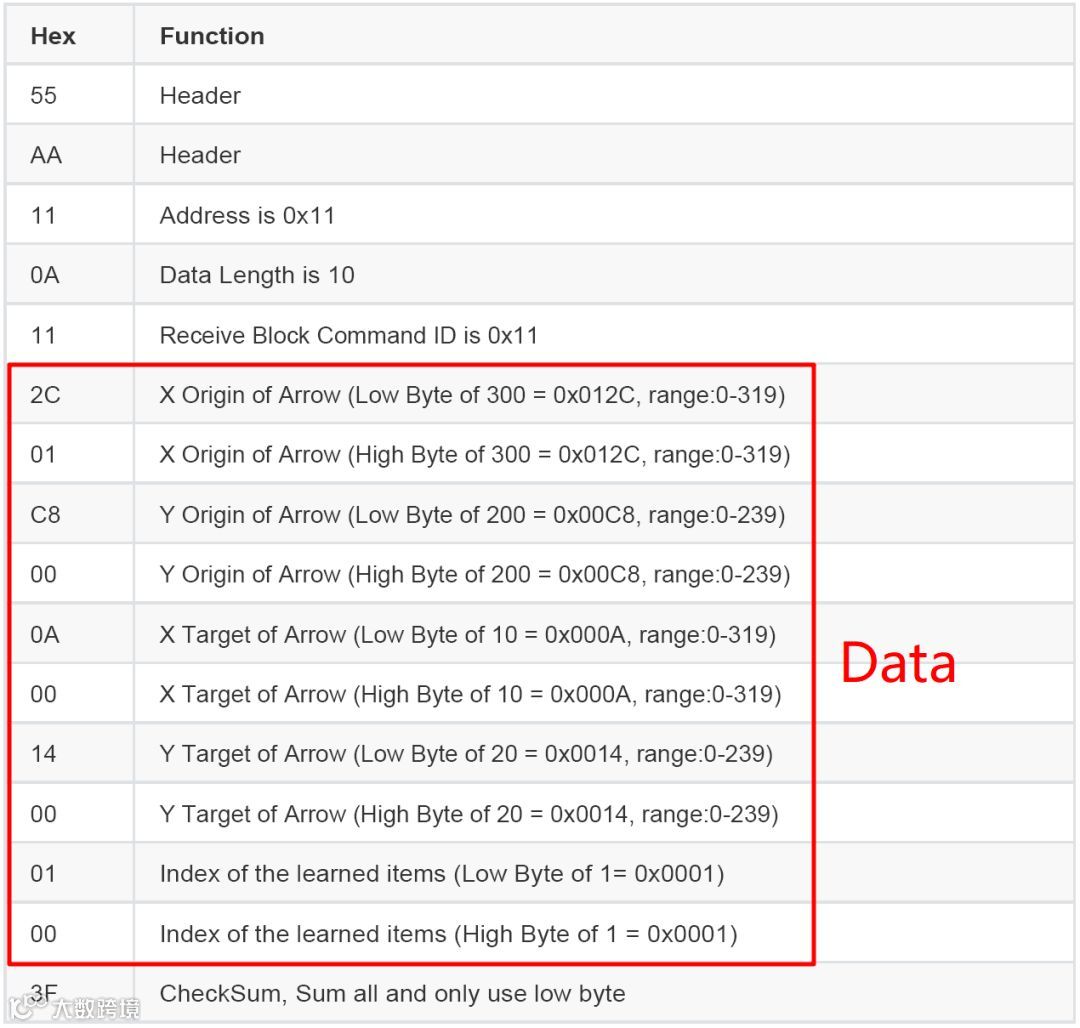This screenshot has height=1028, width=1080.
Task: Click the '11' hex value beside Receive Block Command
Action: [x=43, y=335]
